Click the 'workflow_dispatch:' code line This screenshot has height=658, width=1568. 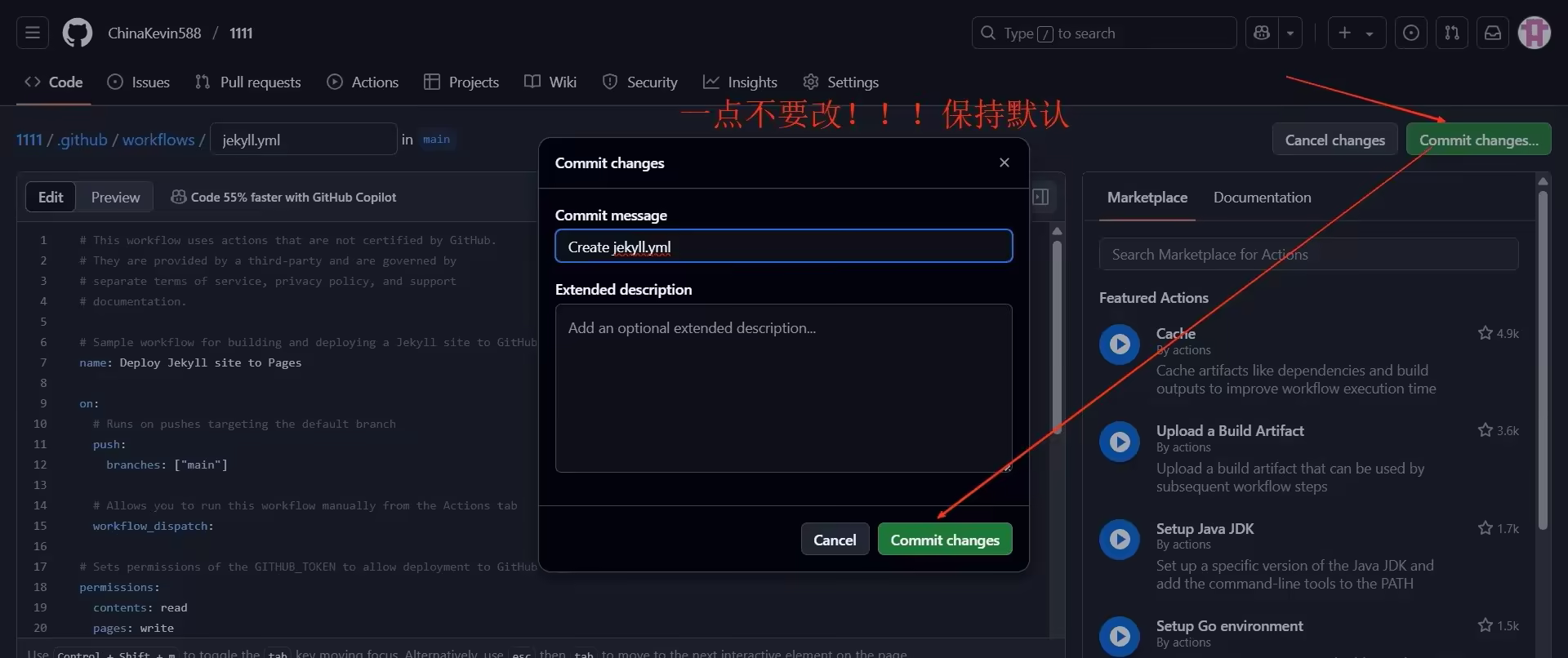pyautogui.click(x=153, y=526)
